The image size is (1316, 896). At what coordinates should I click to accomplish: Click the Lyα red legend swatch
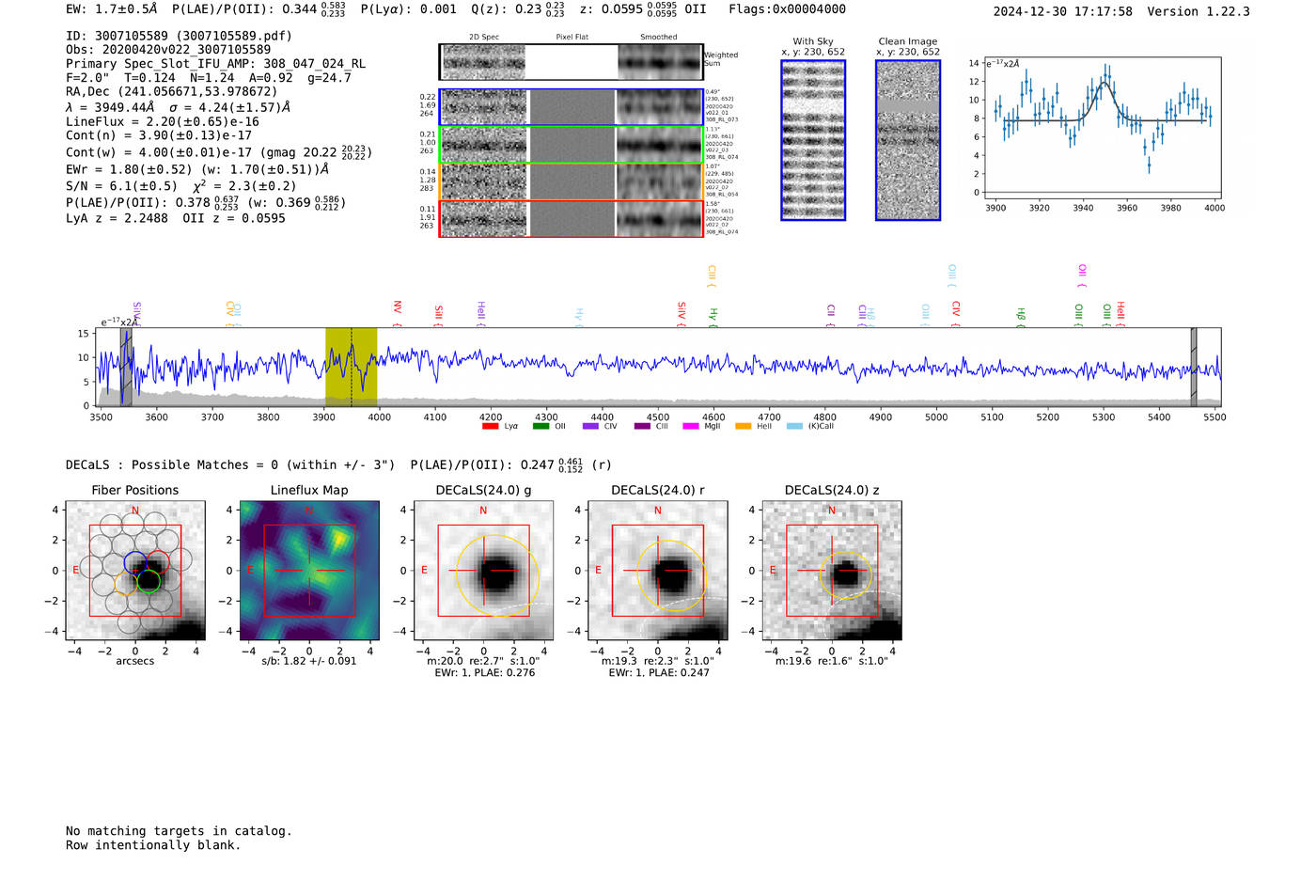point(490,426)
